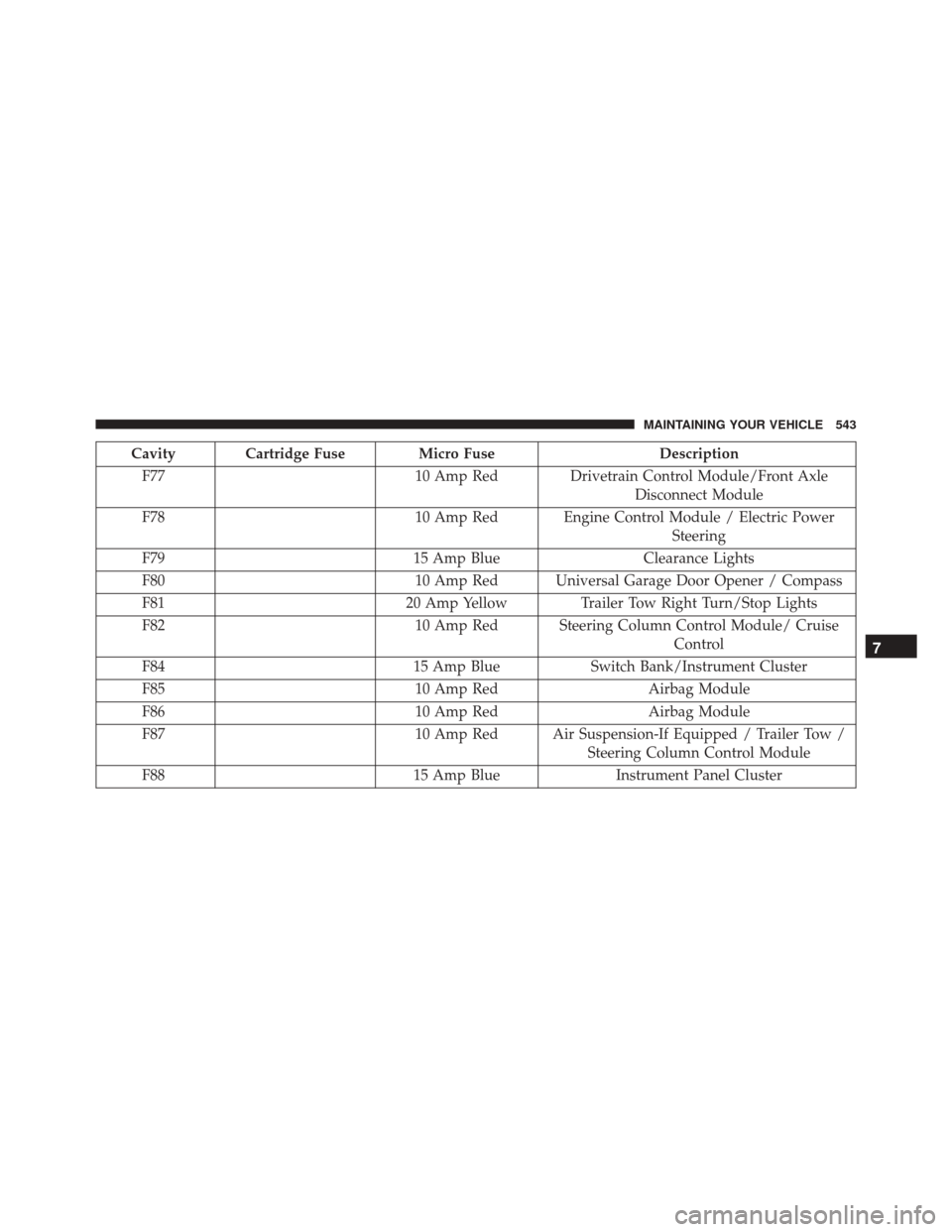This screenshot has height=1232, width=952.
Task: Click 'Switch Bank/Instrument Cluster' description
Action: (699, 667)
